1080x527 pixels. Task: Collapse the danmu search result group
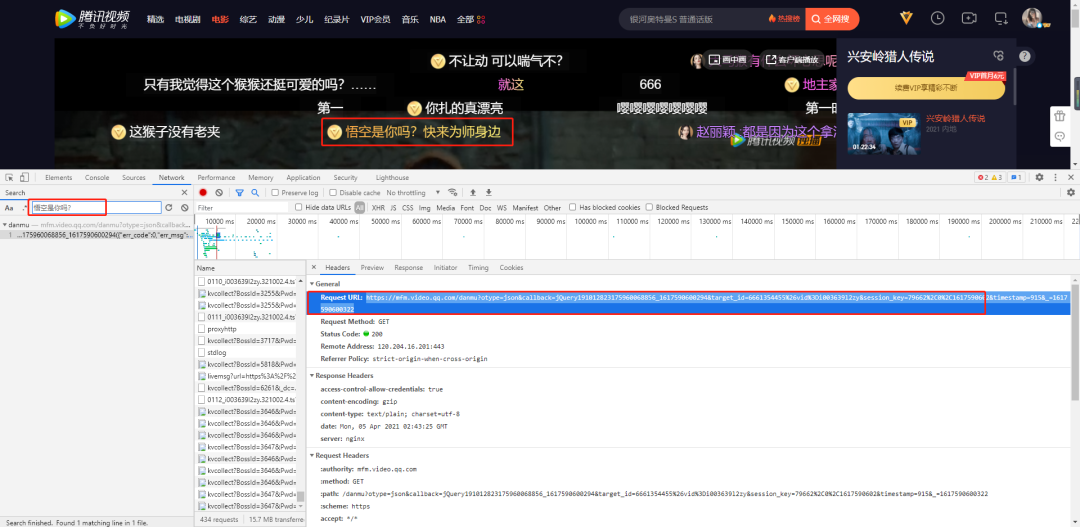pos(4,225)
